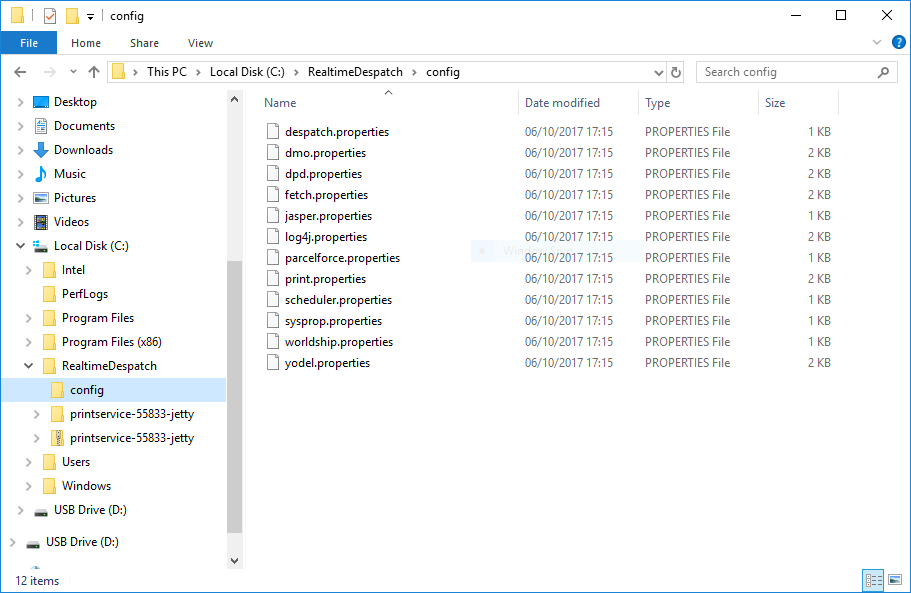
Task: Expand the Local Disk (C:) tree node
Action: coord(20,245)
